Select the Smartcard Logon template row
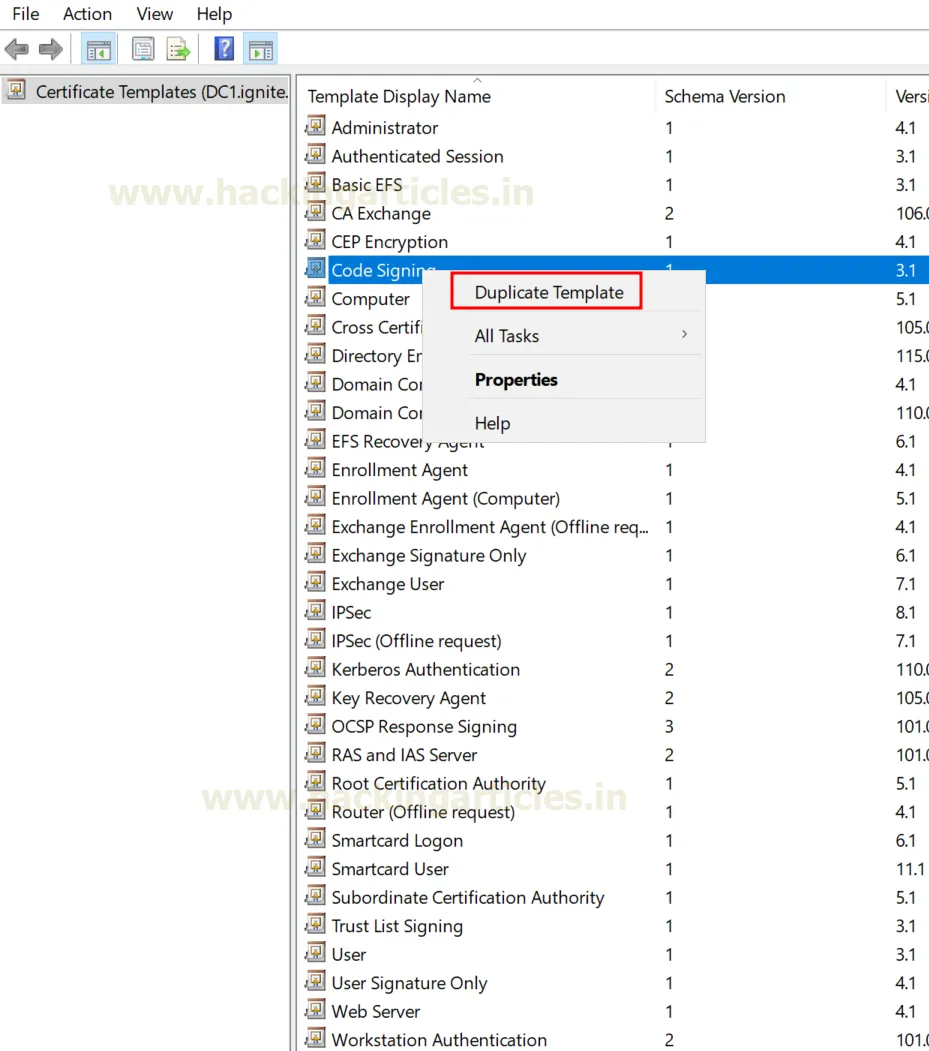Image resolution: width=929 pixels, height=1051 pixels. (397, 841)
